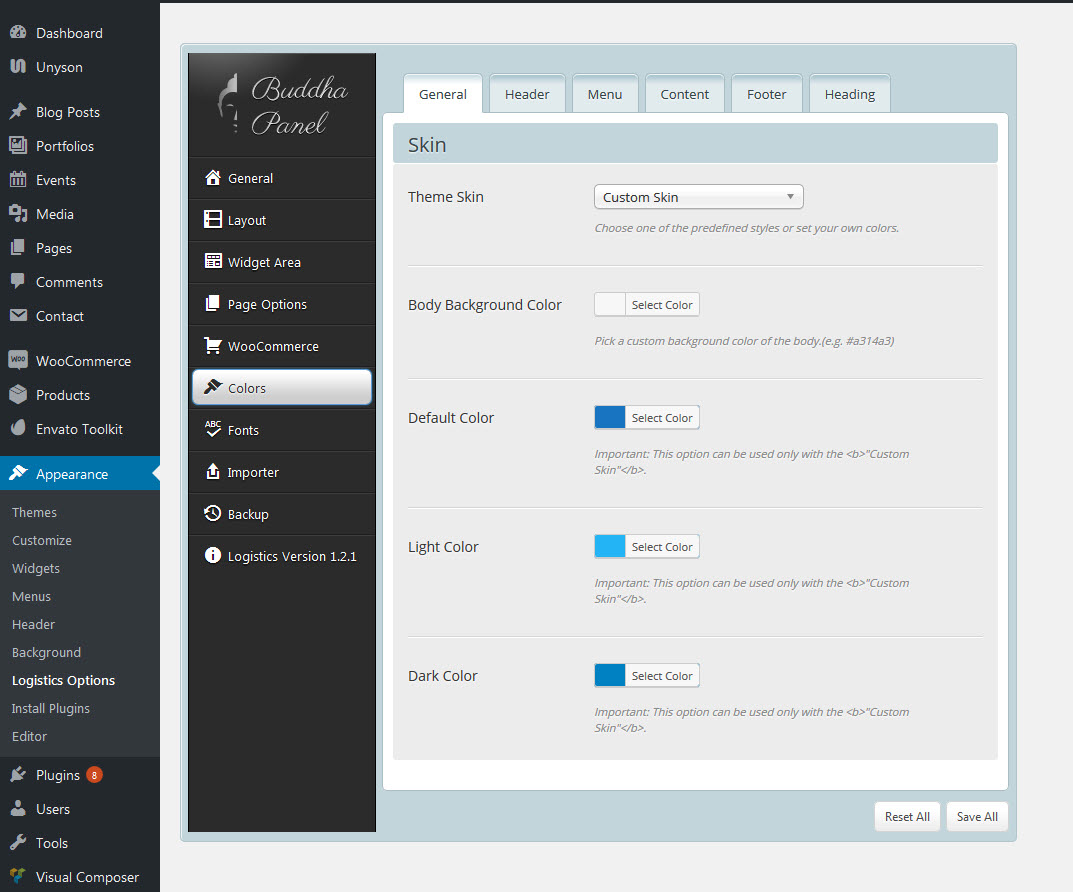The width and height of the screenshot is (1073, 892).
Task: Open the Widgets submenu link
Action: [36, 568]
